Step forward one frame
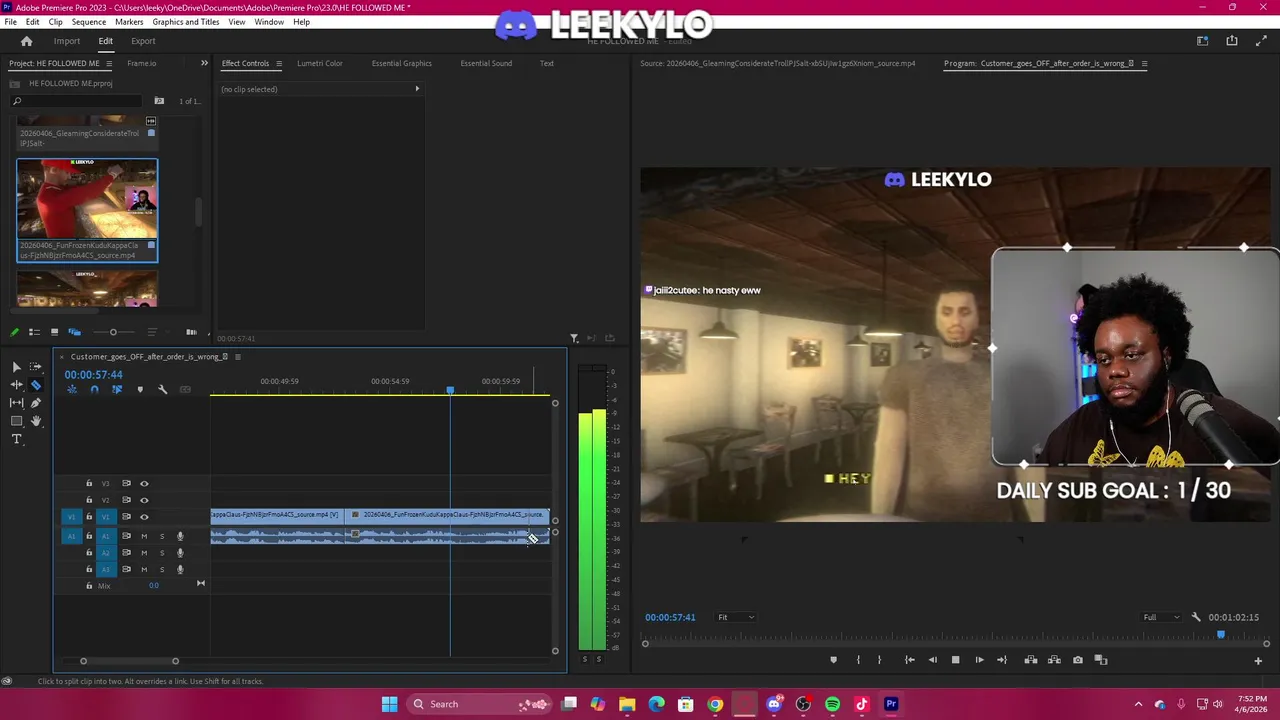 pyautogui.click(x=979, y=660)
